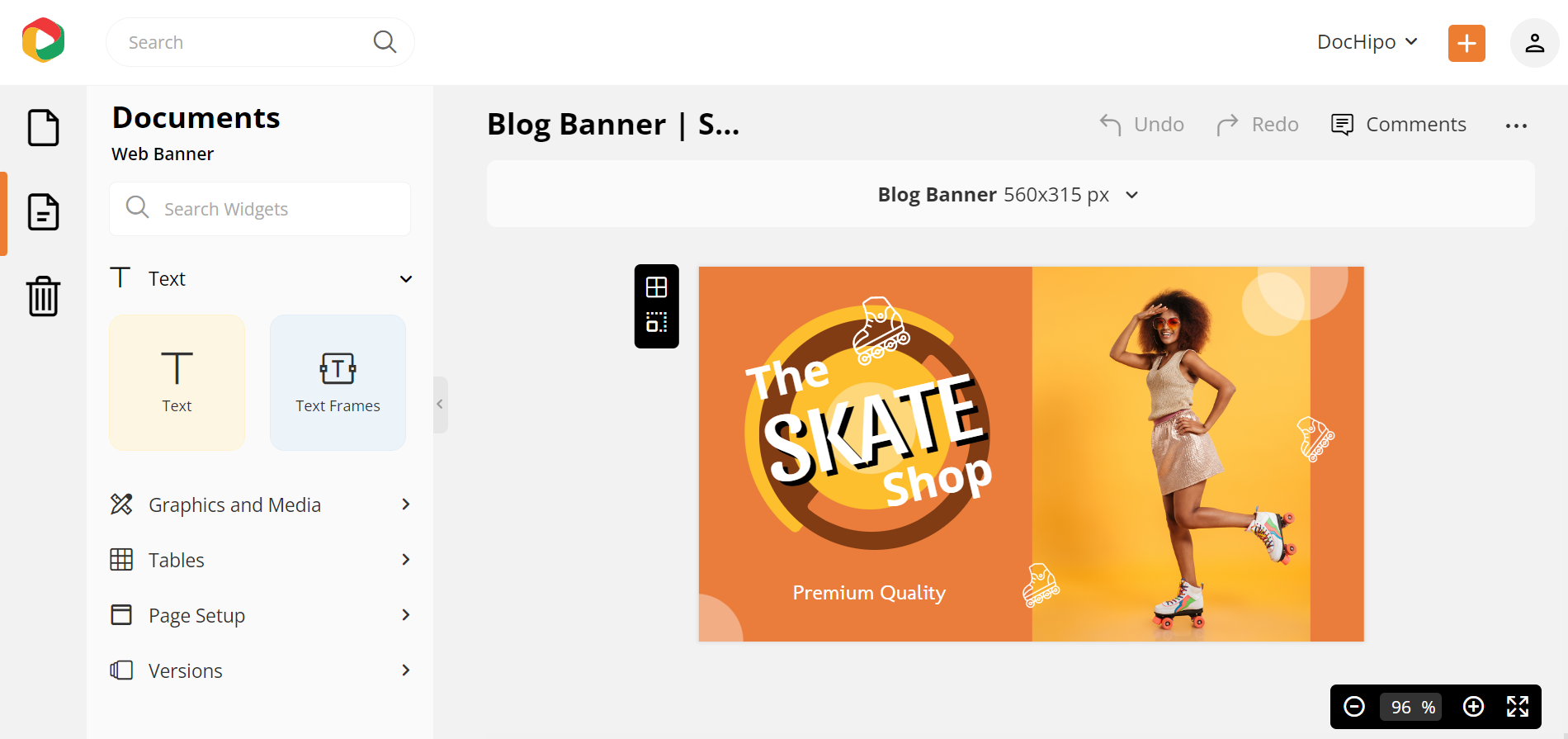Viewport: 1568px width, 739px height.
Task: Open the Comments panel
Action: pos(1399,124)
